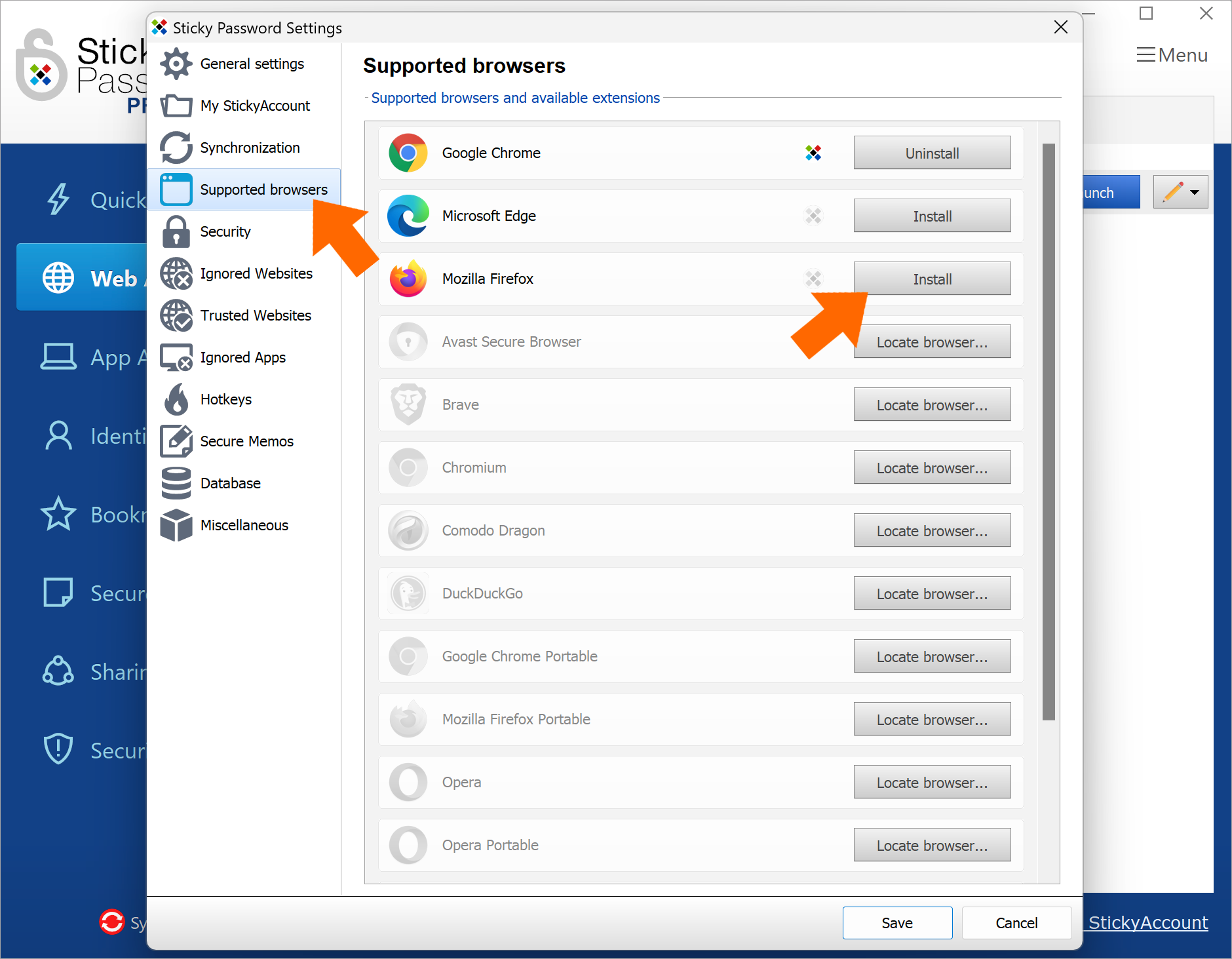
Task: Click the red sync status icon in main window
Action: click(112, 922)
